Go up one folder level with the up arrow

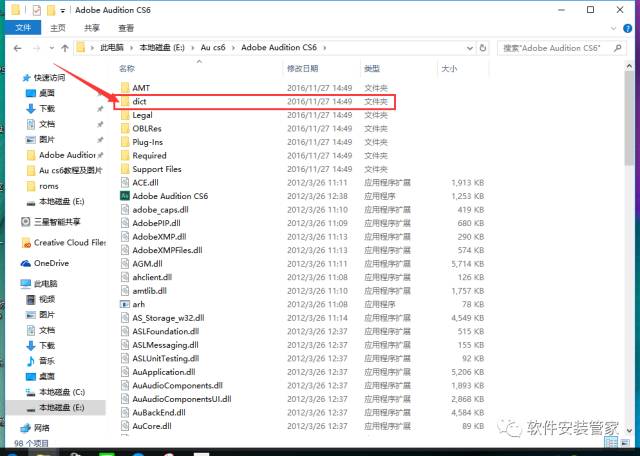pyautogui.click(x=65, y=47)
